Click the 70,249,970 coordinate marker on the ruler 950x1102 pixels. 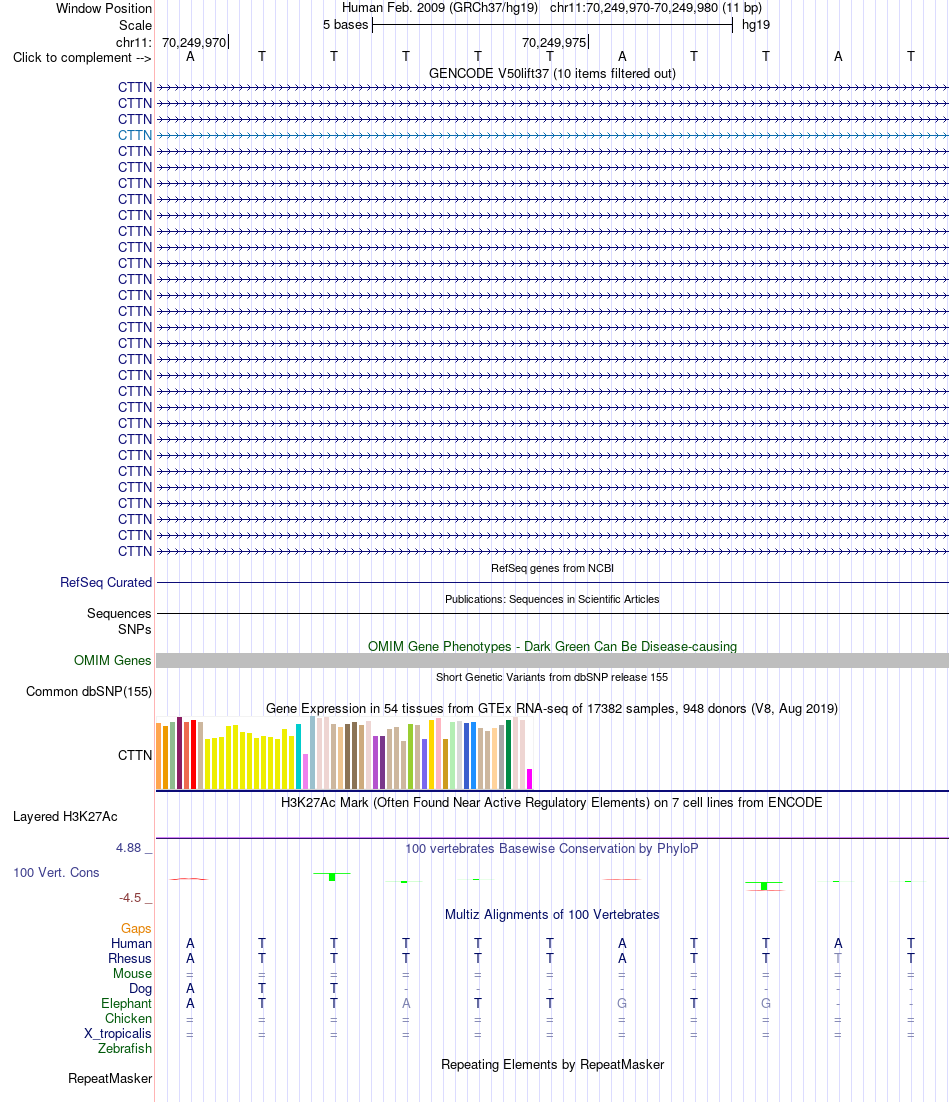194,42
